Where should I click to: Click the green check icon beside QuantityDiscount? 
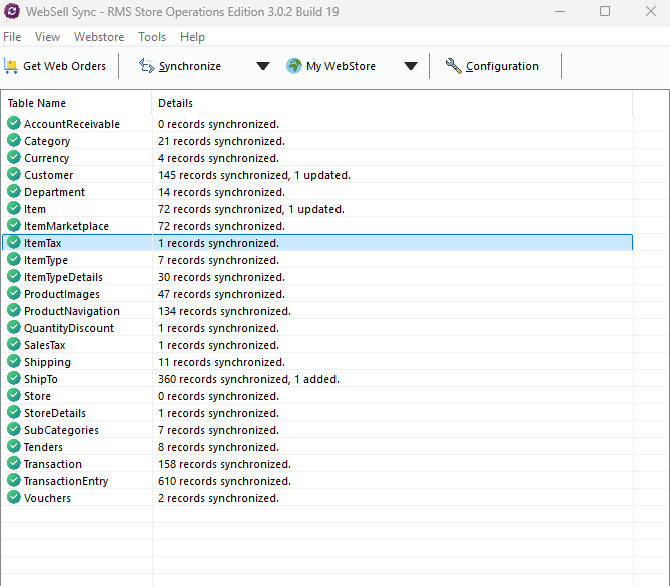click(14, 328)
